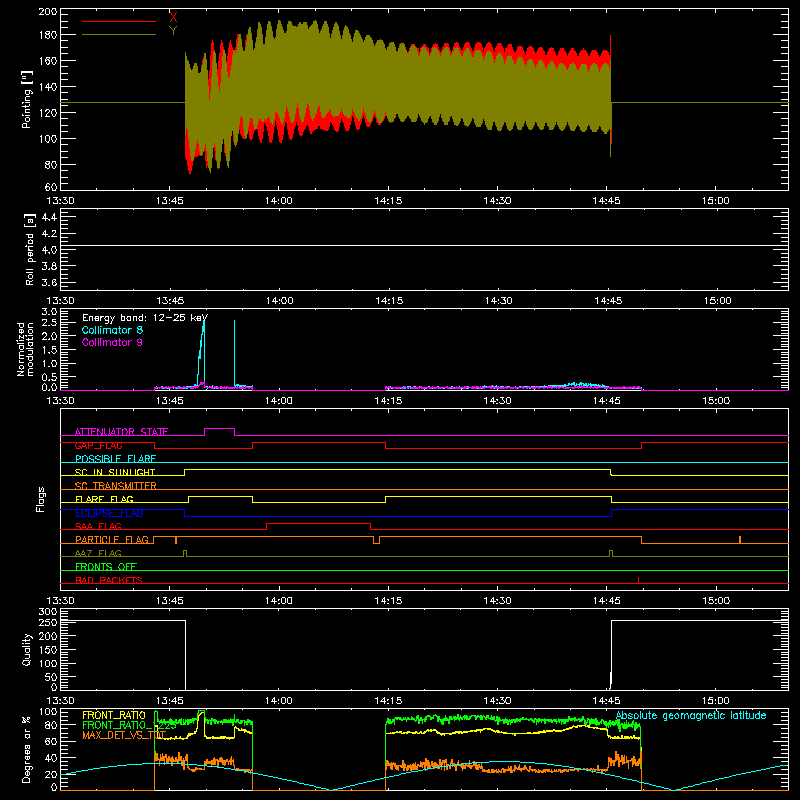Click the narrow cyan Collimator 8 spike near 13:54
The height and width of the screenshot is (800, 800).
234,353
